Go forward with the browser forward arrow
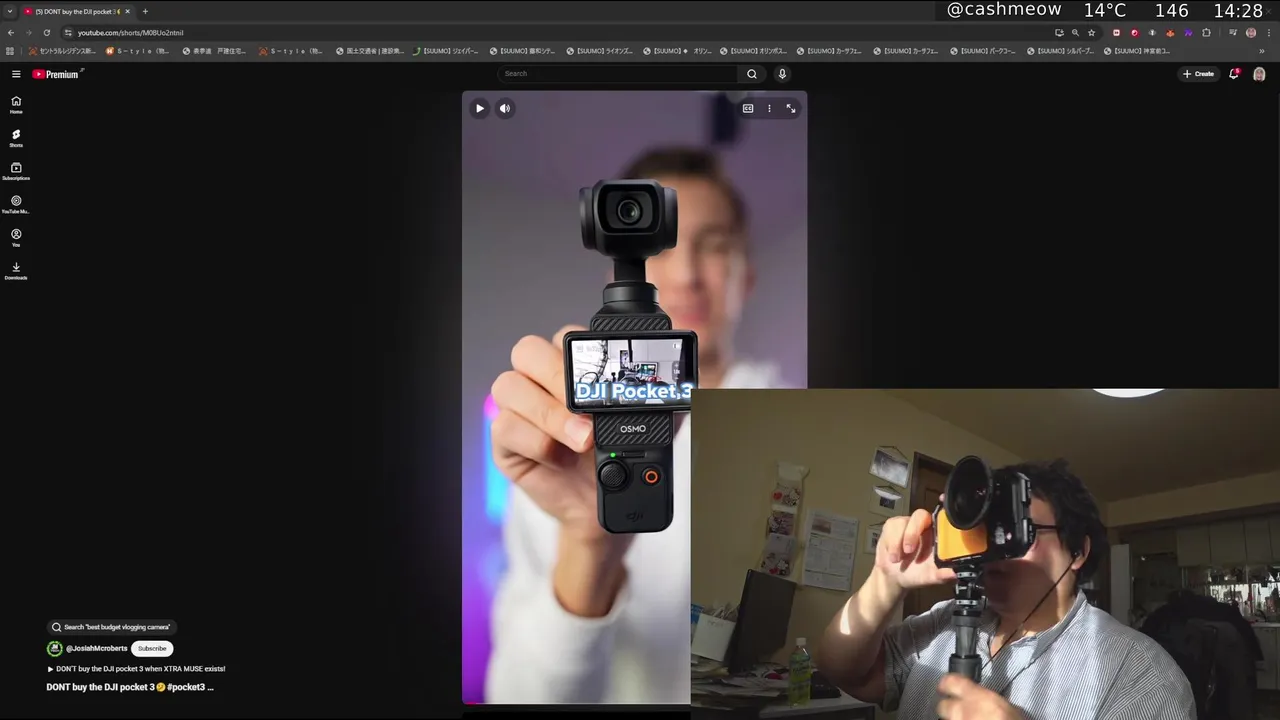1280x720 pixels. click(x=28, y=33)
